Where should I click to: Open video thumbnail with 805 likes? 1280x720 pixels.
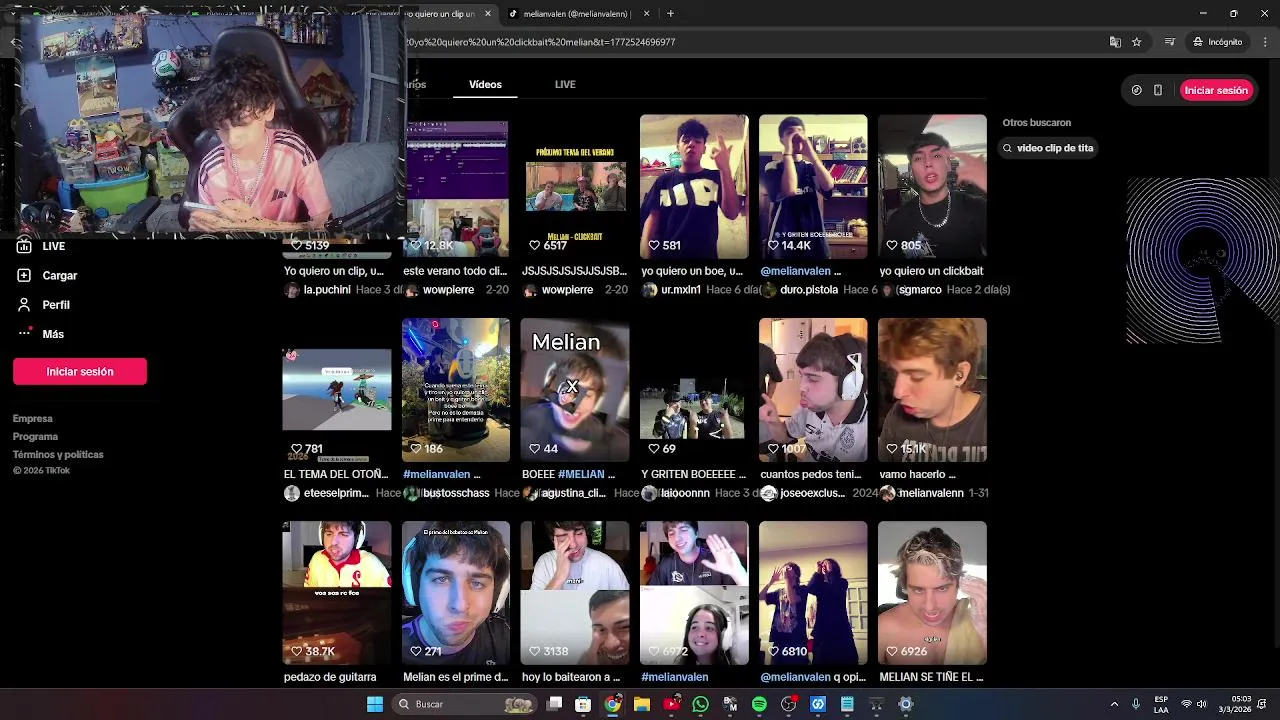point(932,187)
